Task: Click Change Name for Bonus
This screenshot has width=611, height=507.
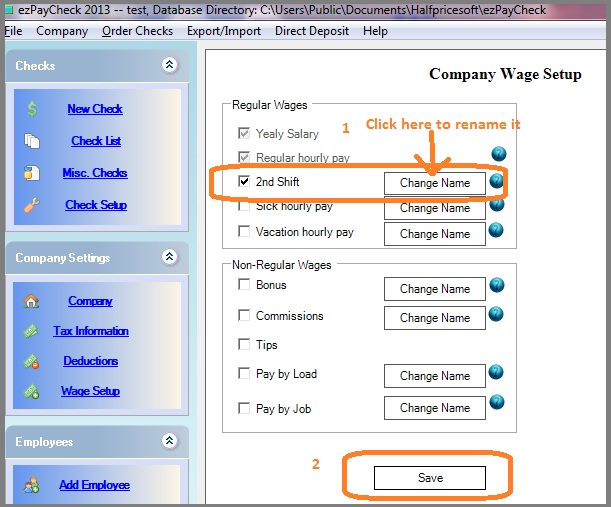Action: [435, 289]
